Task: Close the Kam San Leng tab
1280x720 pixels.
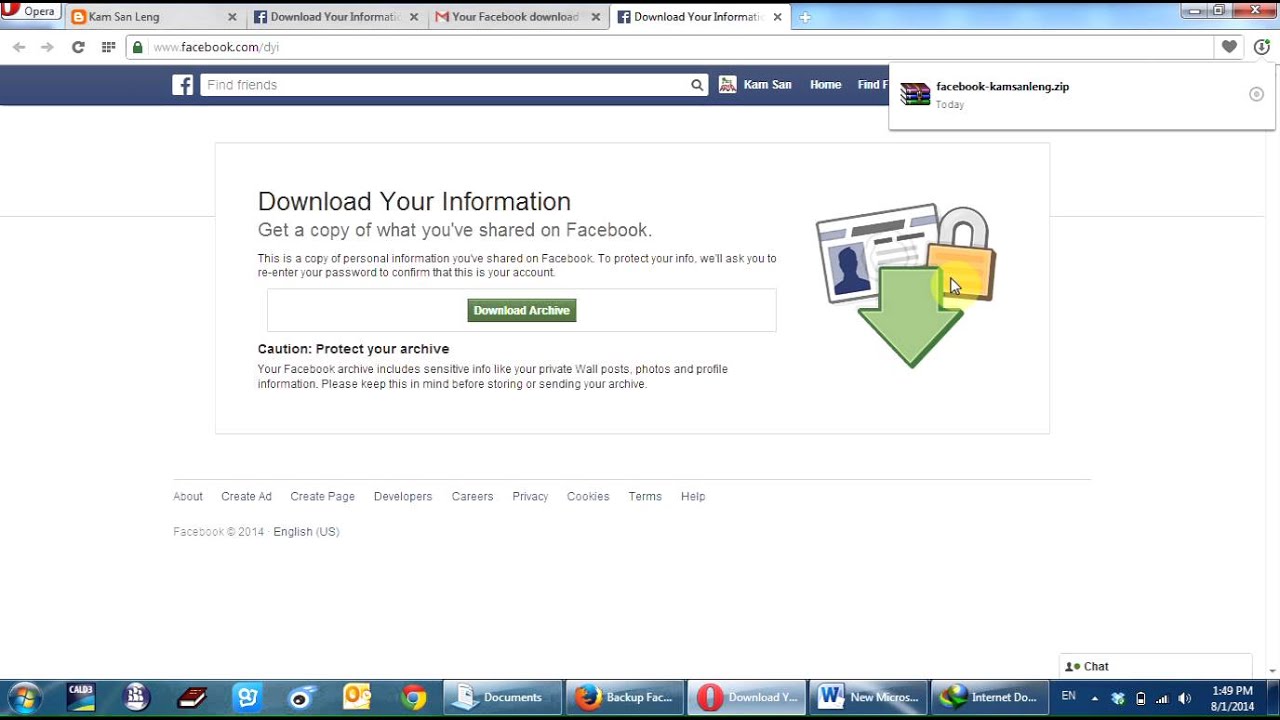Action: 232,17
